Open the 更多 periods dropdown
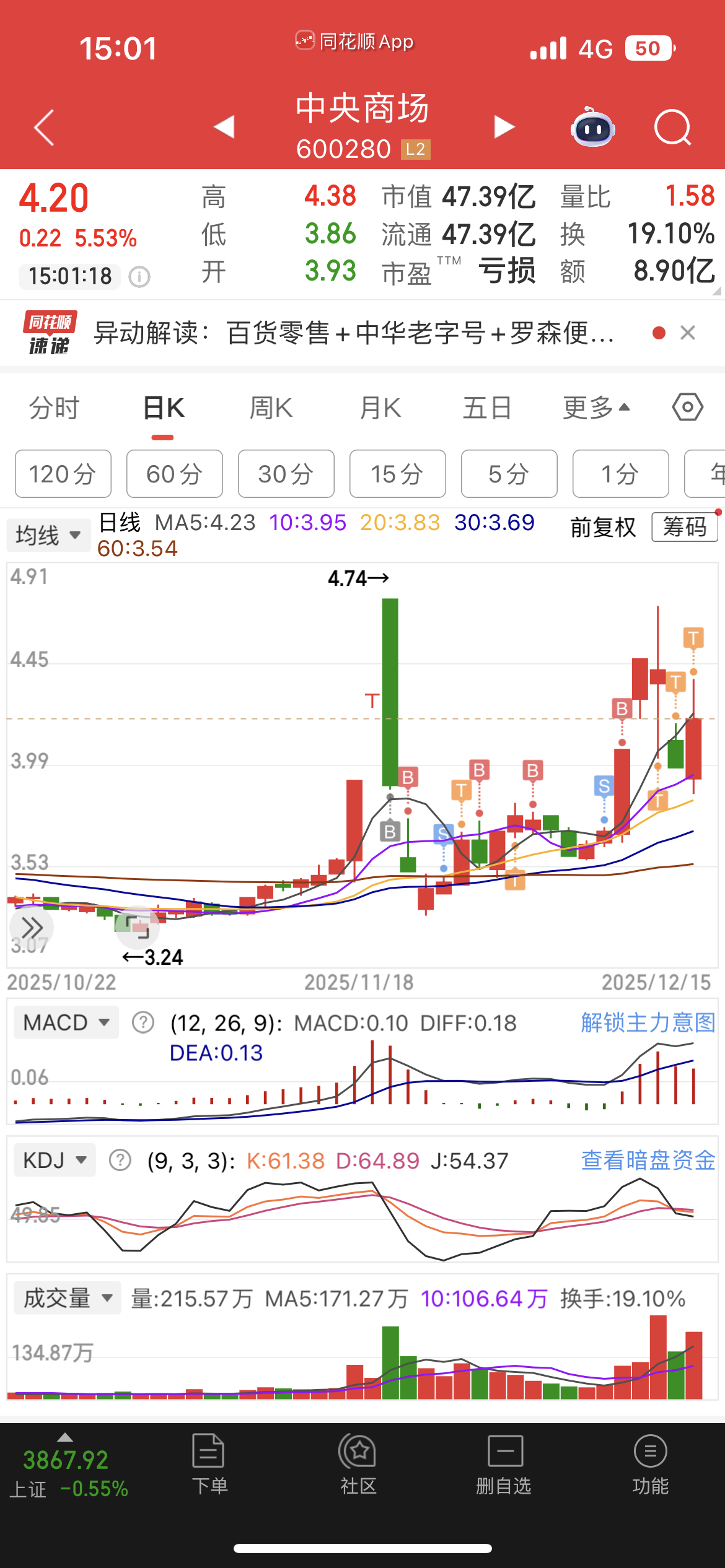The width and height of the screenshot is (725, 1568). [x=596, y=408]
